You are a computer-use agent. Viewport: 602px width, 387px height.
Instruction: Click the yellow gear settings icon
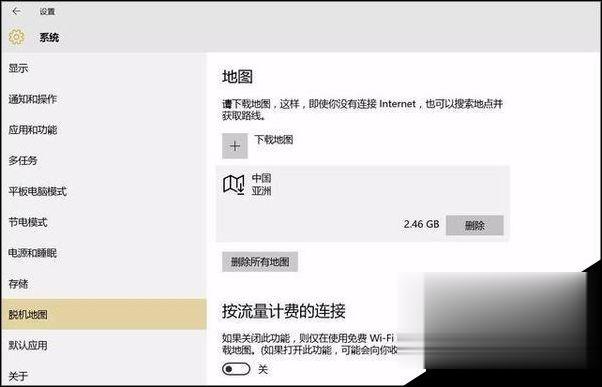[x=16, y=38]
